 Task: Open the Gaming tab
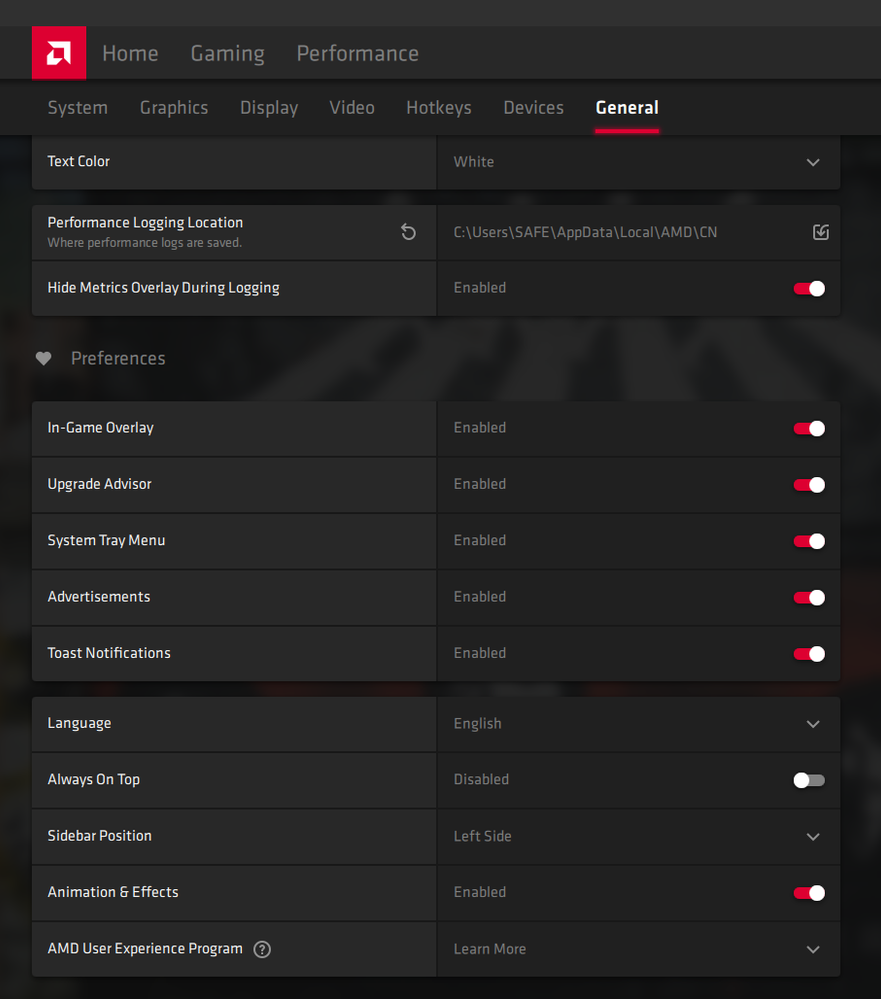tap(227, 54)
